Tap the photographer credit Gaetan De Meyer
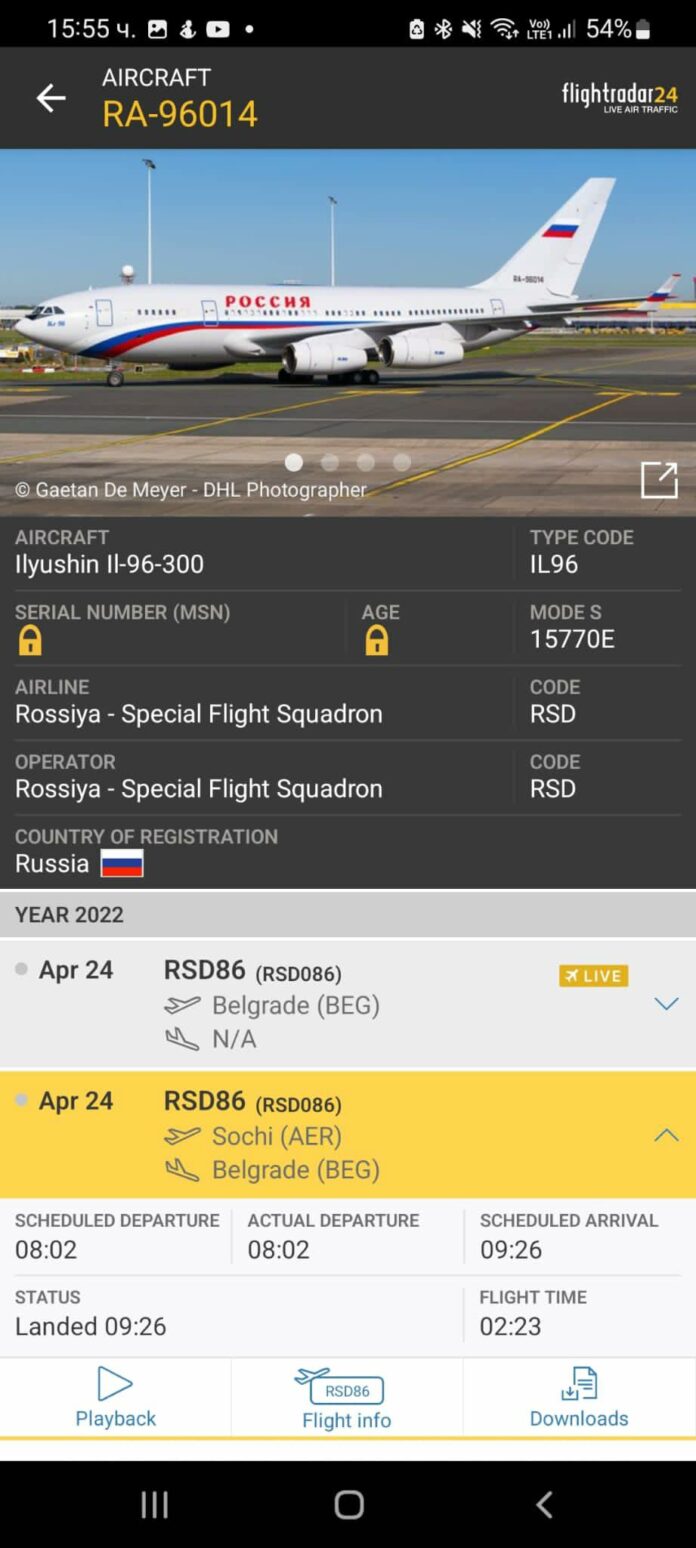Screen dimensions: 696x1548 point(180,490)
